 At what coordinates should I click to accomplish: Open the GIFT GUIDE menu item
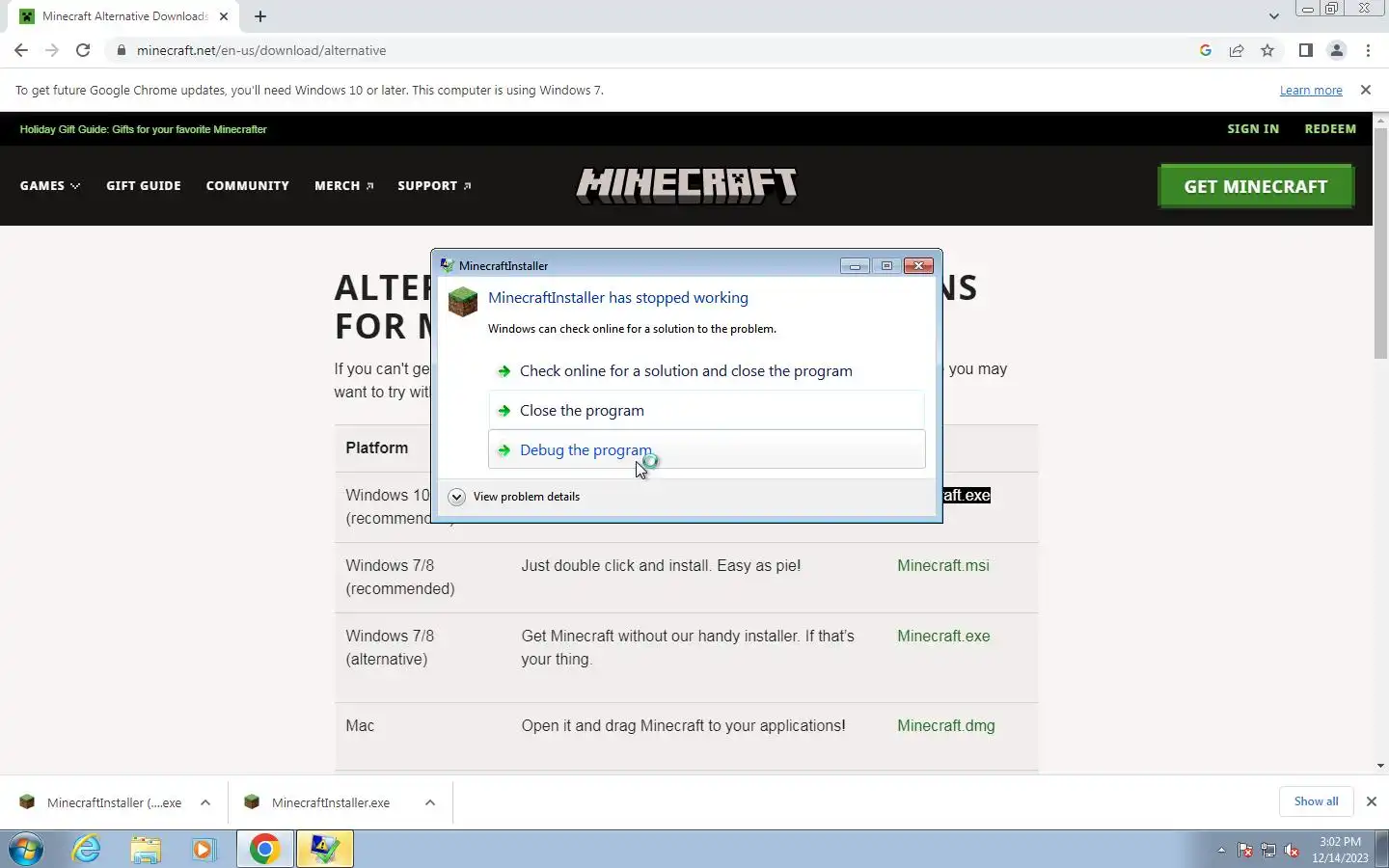point(144,185)
